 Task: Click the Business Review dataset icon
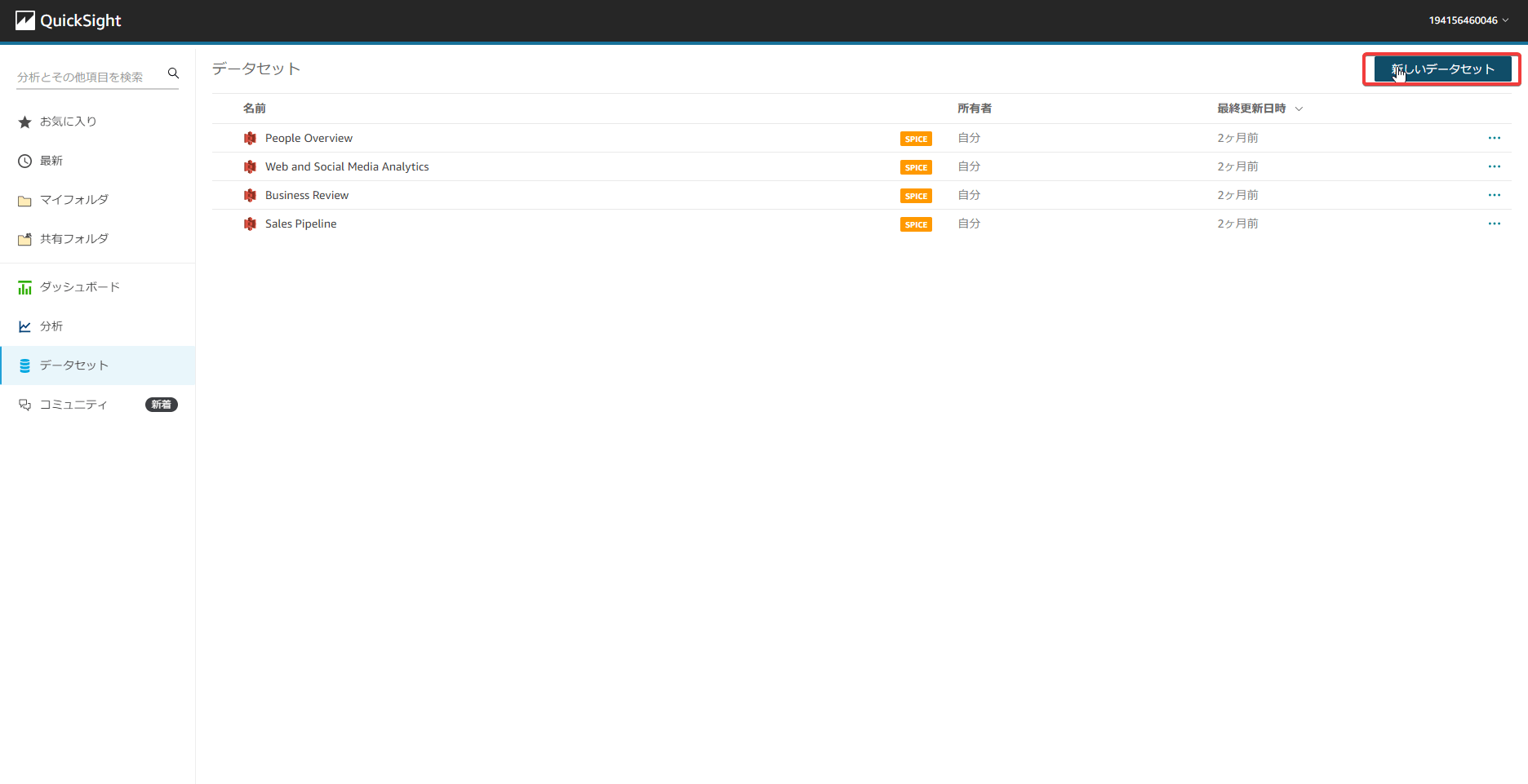coord(250,196)
